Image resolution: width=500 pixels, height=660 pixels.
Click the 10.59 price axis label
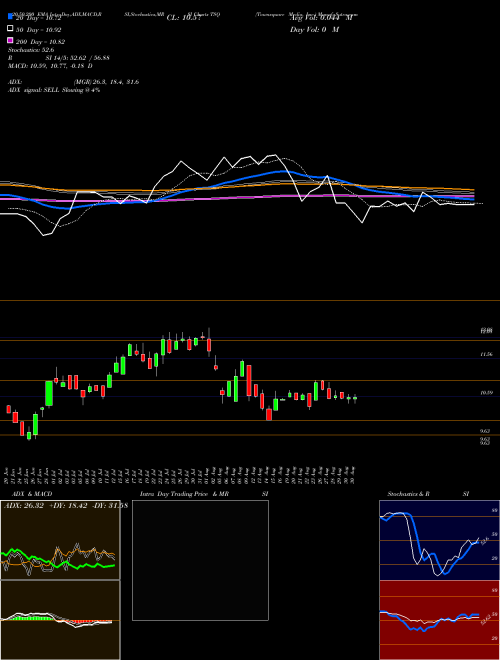[x=487, y=393]
